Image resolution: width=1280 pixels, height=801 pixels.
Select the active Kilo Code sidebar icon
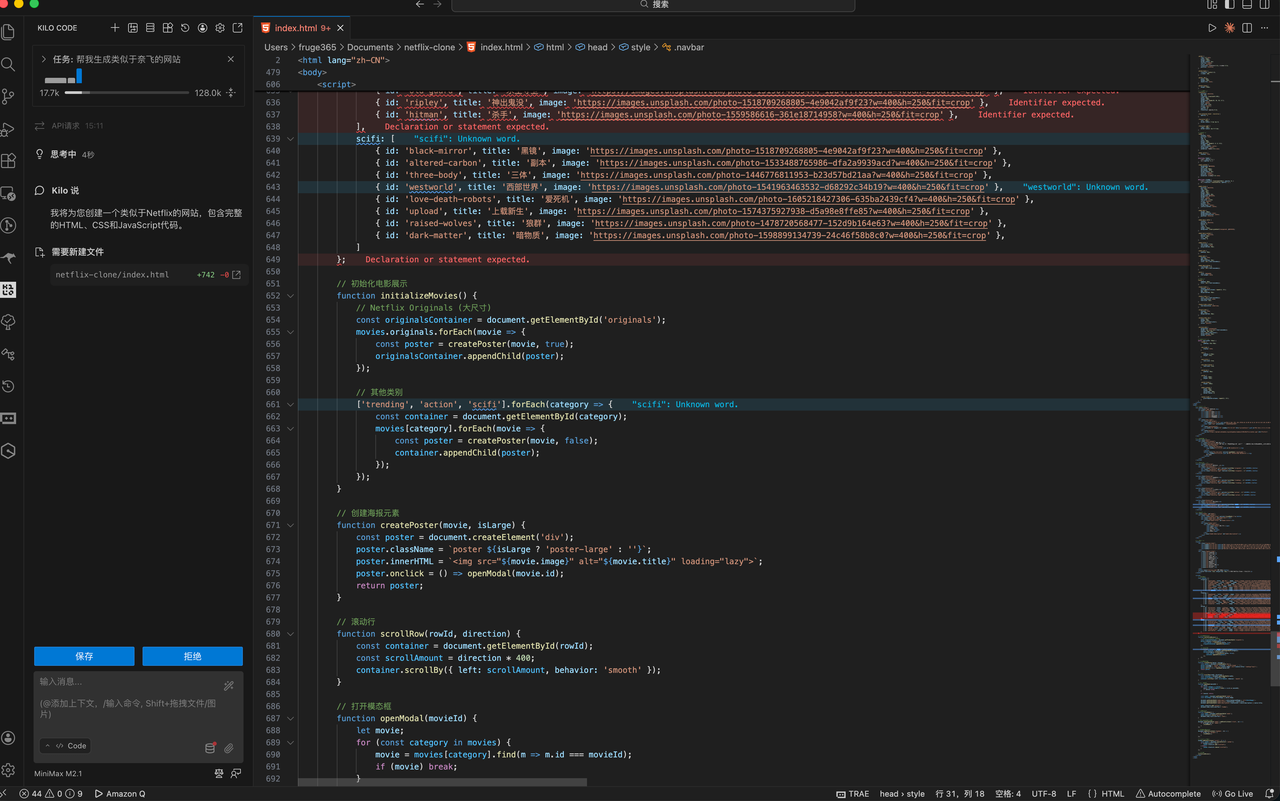pyautogui.click(x=8, y=290)
